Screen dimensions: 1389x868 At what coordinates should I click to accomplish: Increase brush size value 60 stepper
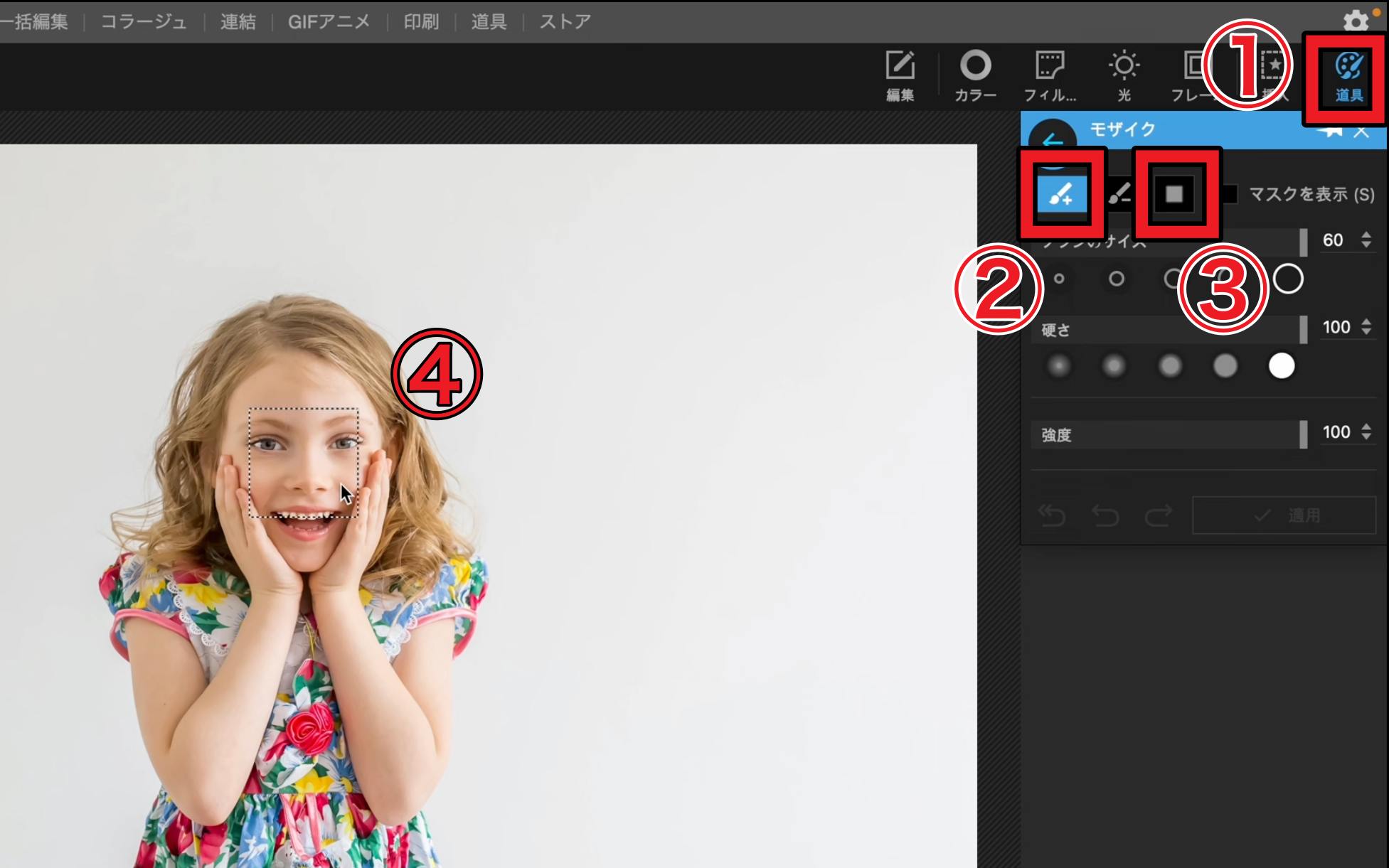pyautogui.click(x=1366, y=235)
